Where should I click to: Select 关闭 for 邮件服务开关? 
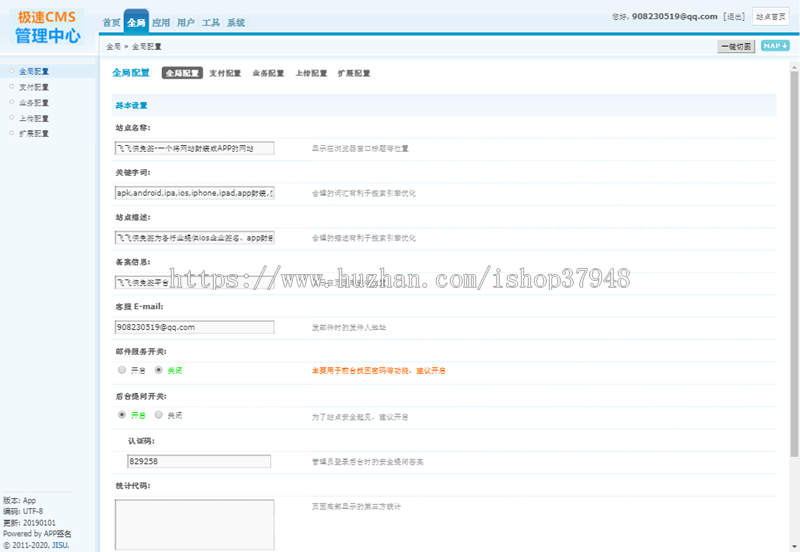[x=159, y=370]
